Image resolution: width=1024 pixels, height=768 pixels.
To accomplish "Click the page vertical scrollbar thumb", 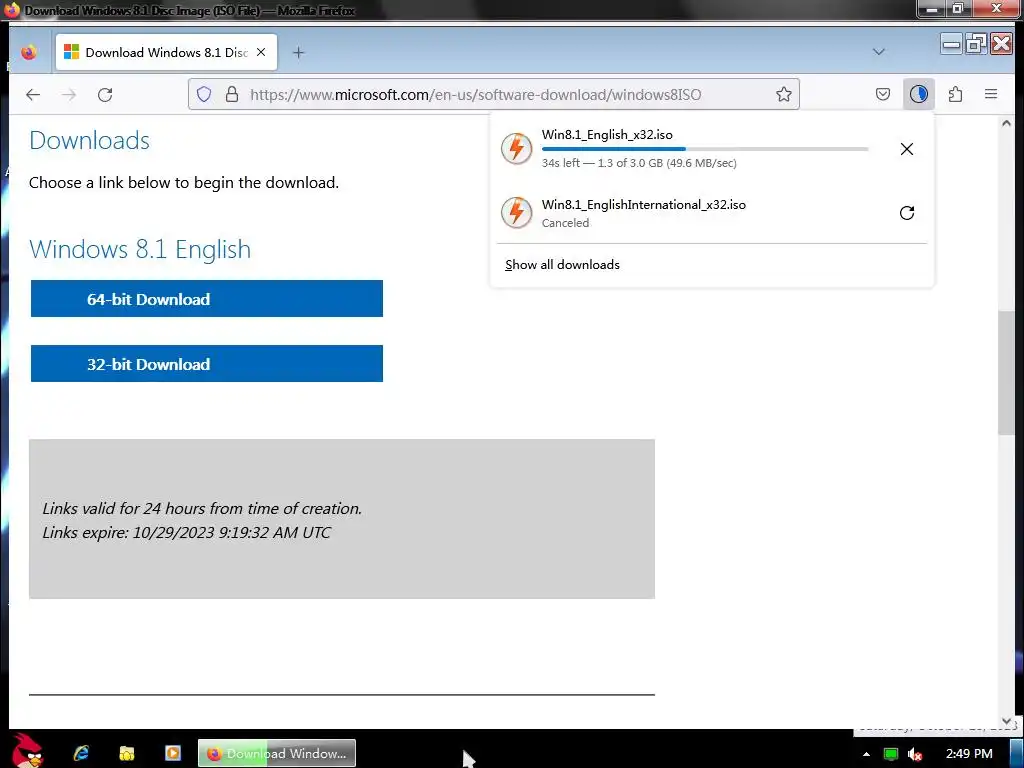I will pyautogui.click(x=1006, y=373).
